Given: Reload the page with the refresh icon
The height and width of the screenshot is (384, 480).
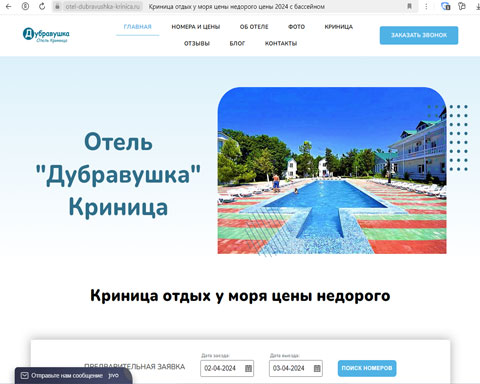Looking at the screenshot, I should 42,6.
